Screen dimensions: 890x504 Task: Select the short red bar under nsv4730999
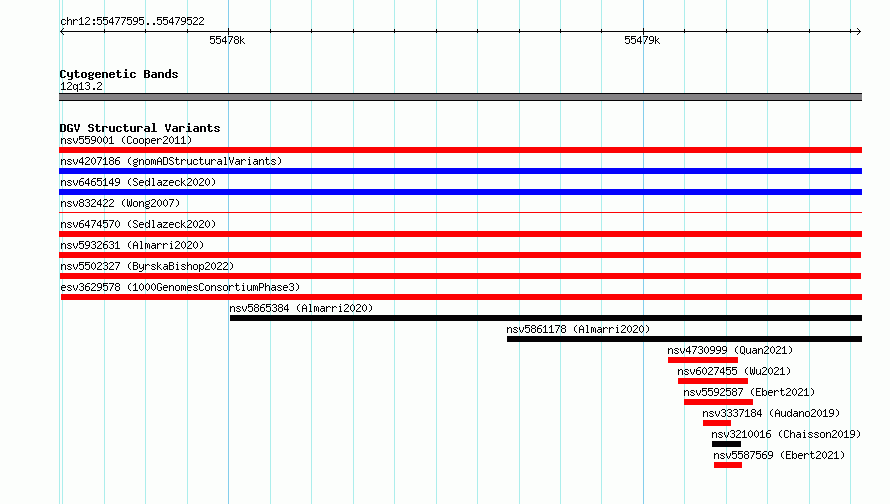coord(703,360)
